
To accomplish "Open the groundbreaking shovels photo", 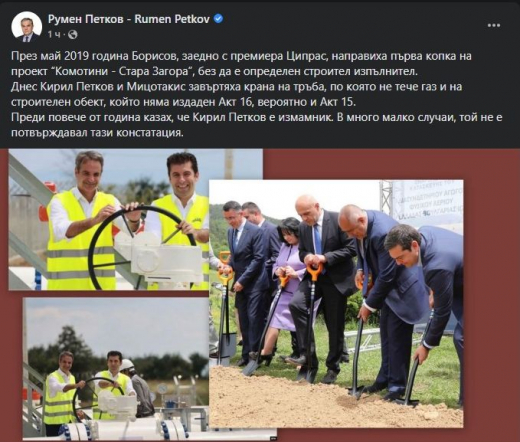I will pyautogui.click(x=336, y=303).
